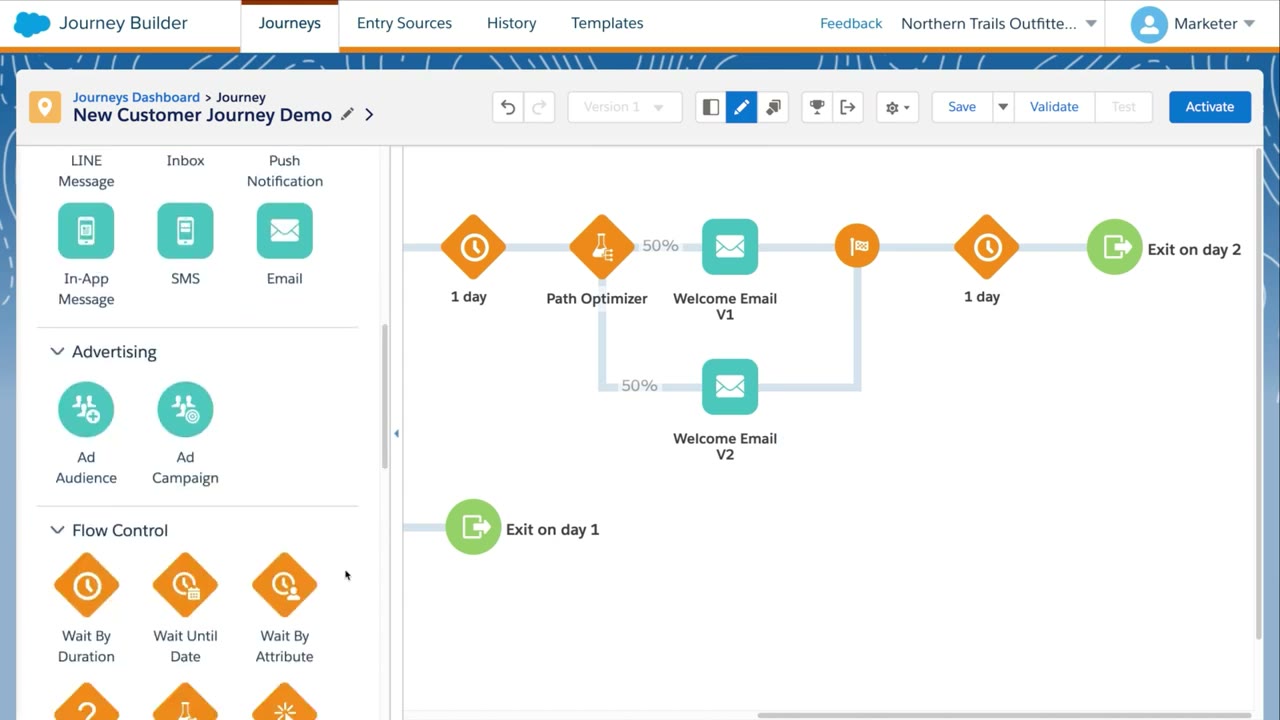Viewport: 1280px width, 720px height.
Task: Click the Test button
Action: point(1124,107)
